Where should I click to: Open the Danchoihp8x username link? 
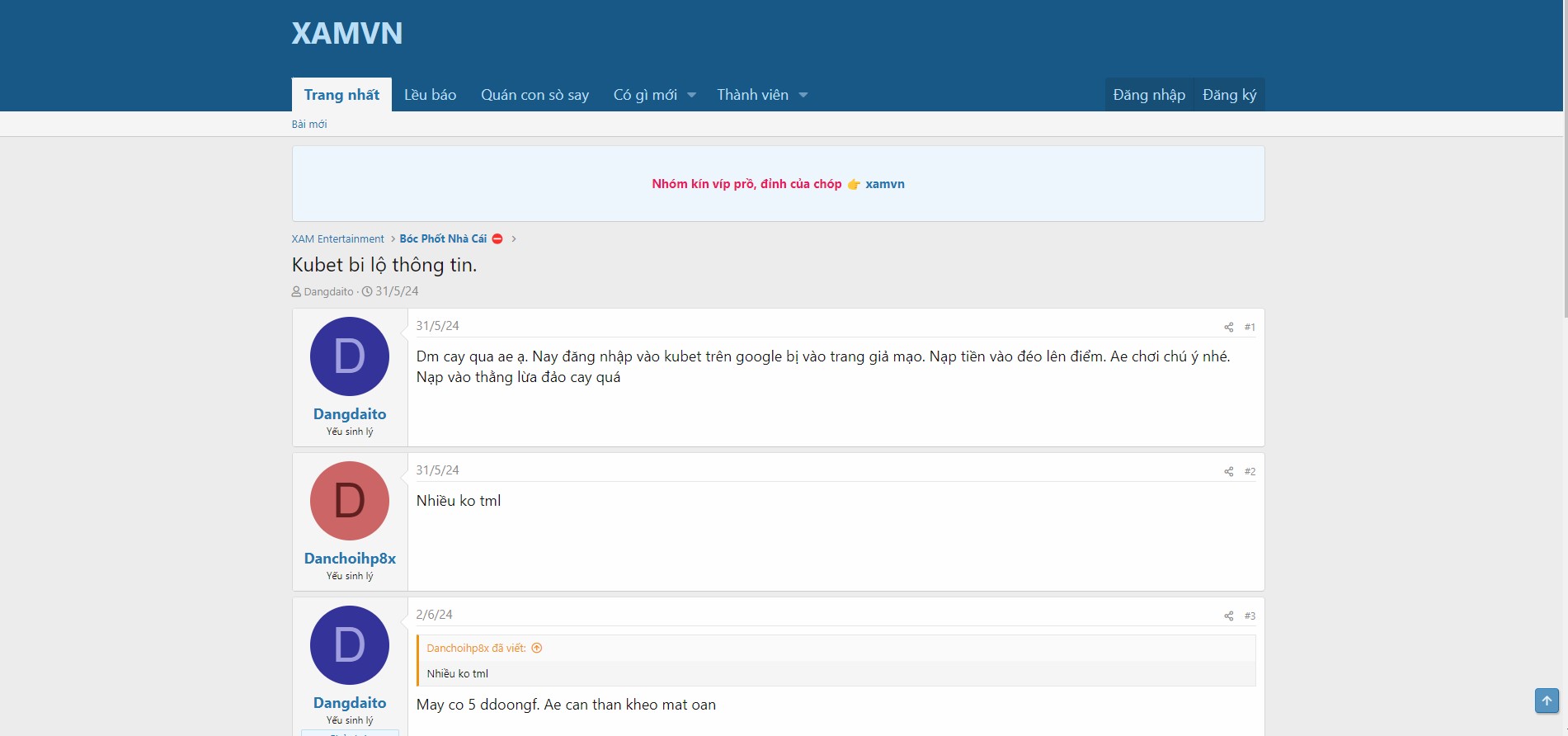(x=350, y=559)
